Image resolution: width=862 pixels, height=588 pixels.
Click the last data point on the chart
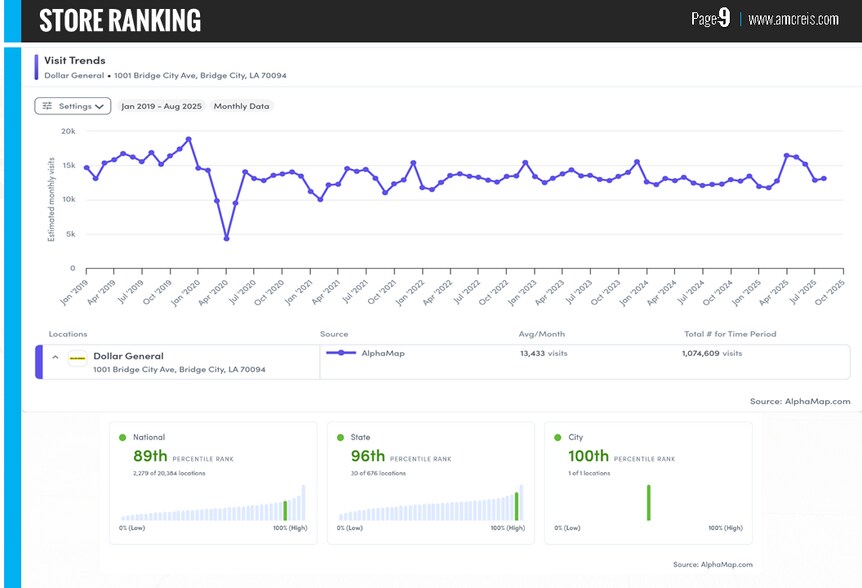pyautogui.click(x=824, y=178)
